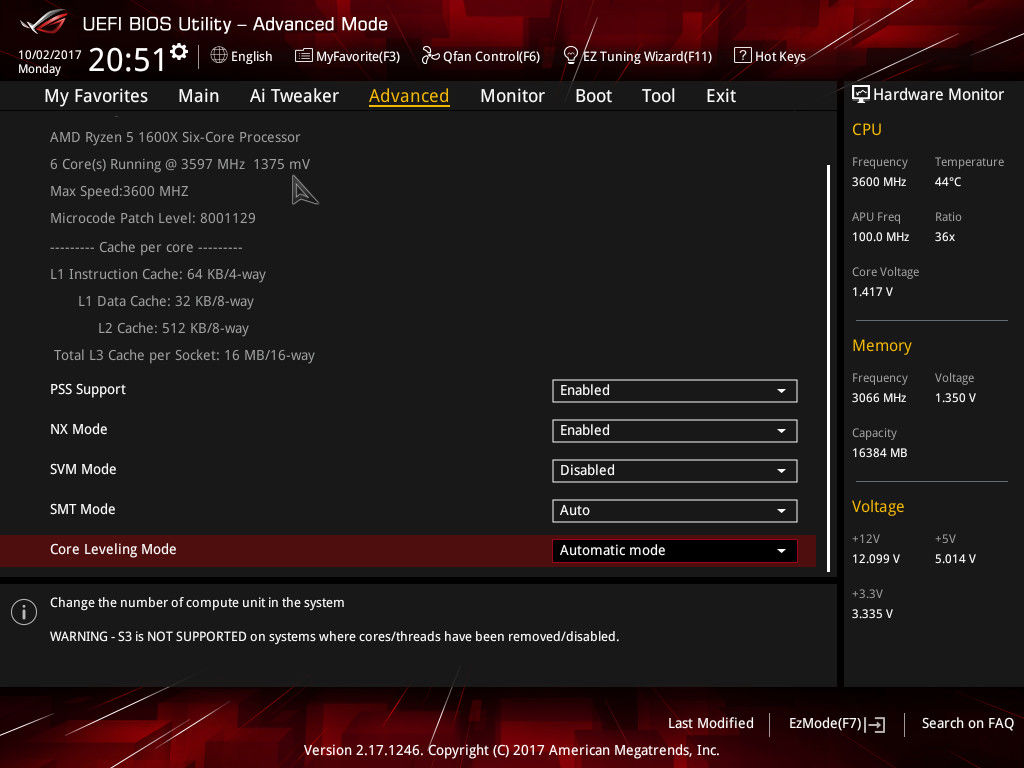Open the SVM Mode dropdown
This screenshot has height=768, width=1024.
(675, 470)
